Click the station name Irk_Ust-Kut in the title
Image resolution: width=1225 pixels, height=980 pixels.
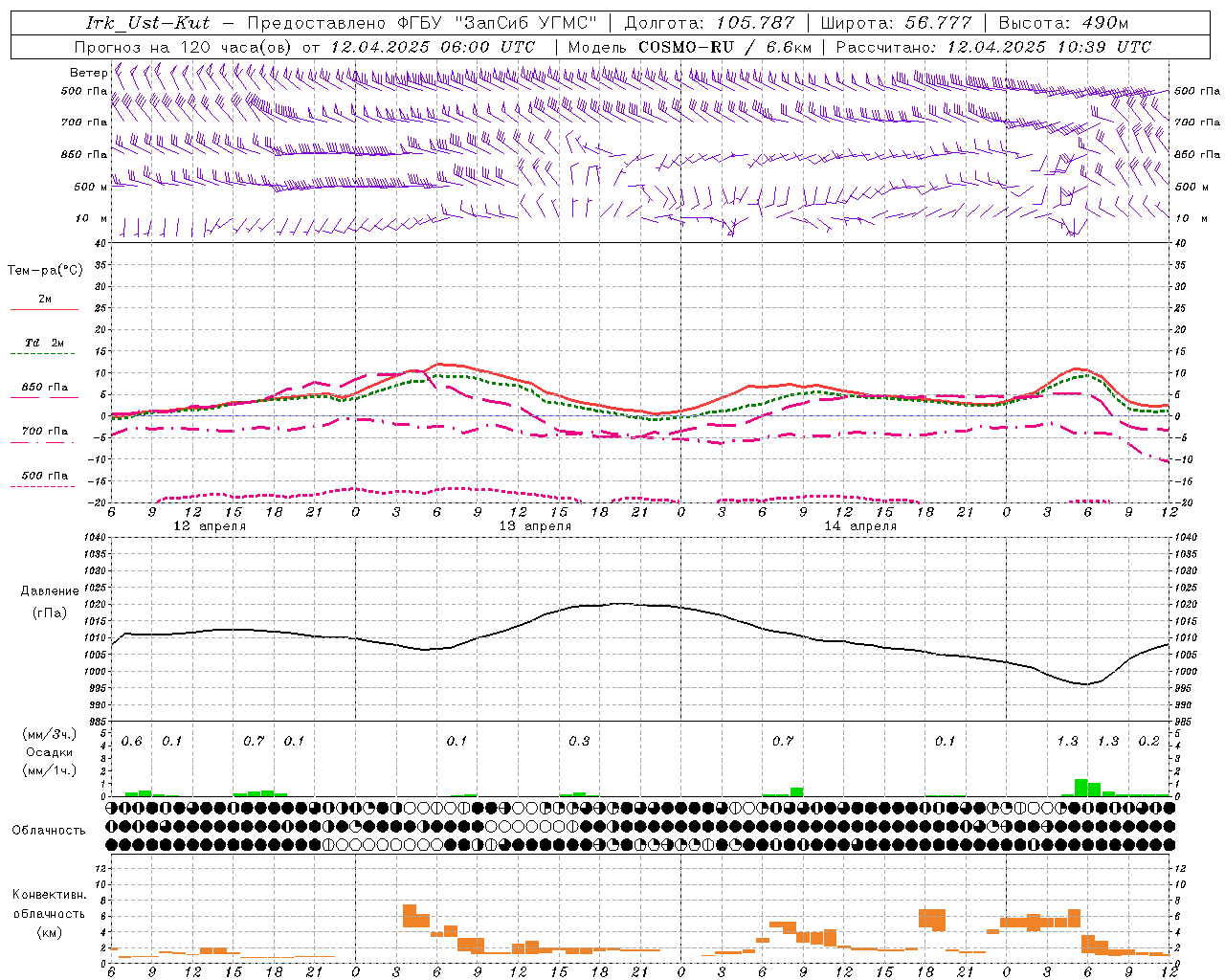147,23
